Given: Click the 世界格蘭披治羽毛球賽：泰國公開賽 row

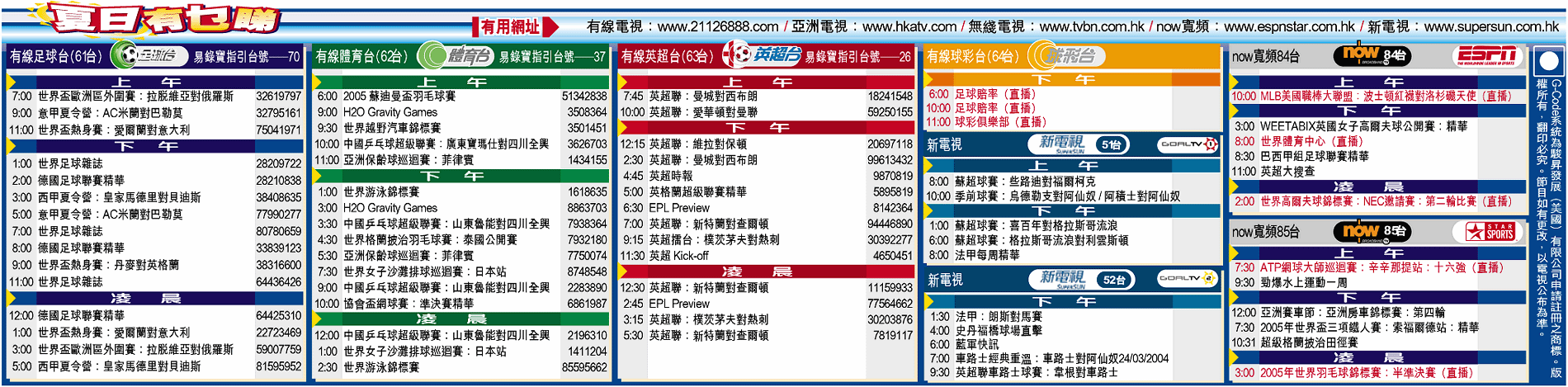Looking at the screenshot, I should 460,239.
